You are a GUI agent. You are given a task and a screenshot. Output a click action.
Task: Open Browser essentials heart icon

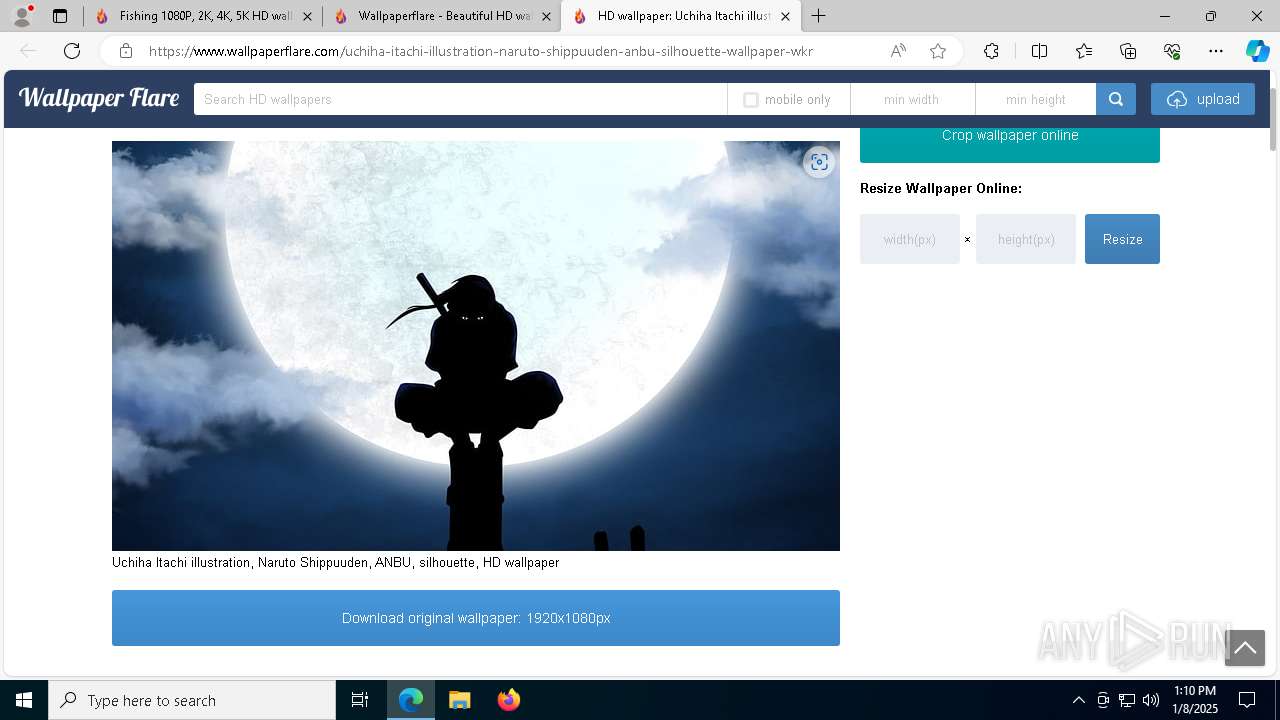[1172, 51]
